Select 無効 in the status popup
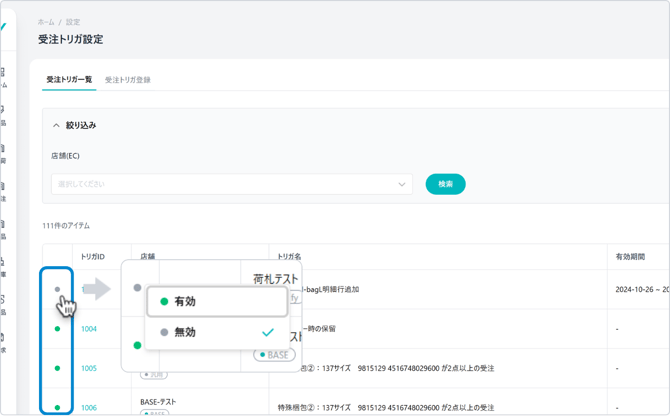The width and height of the screenshot is (670, 420). (184, 332)
